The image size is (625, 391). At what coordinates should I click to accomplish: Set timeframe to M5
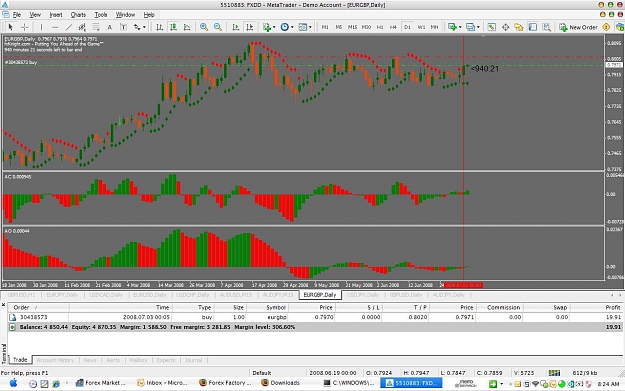[x=339, y=27]
